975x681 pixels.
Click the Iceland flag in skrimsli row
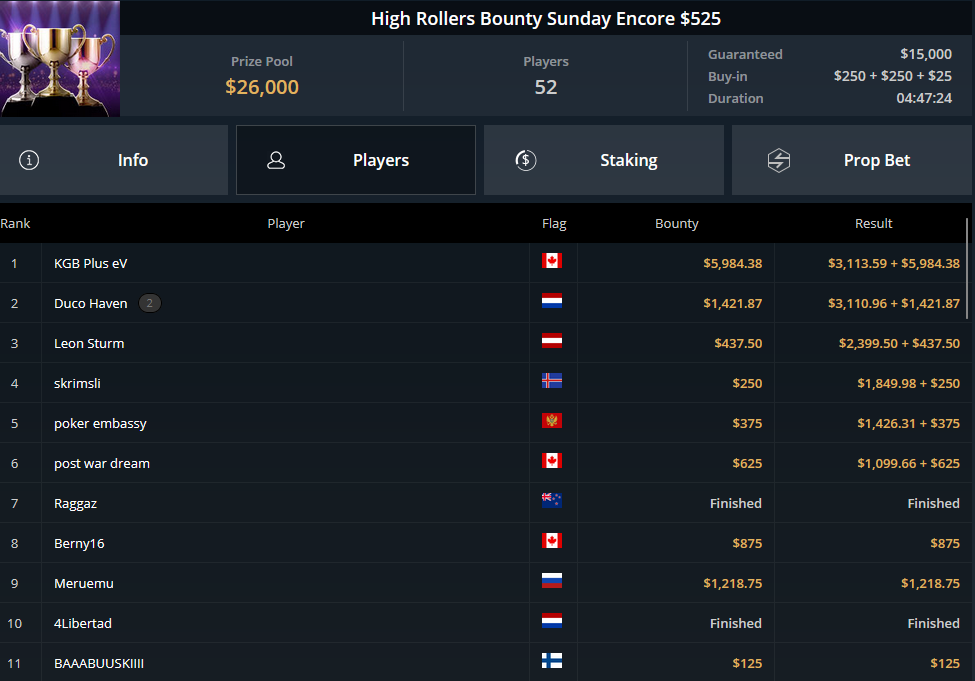pos(552,381)
